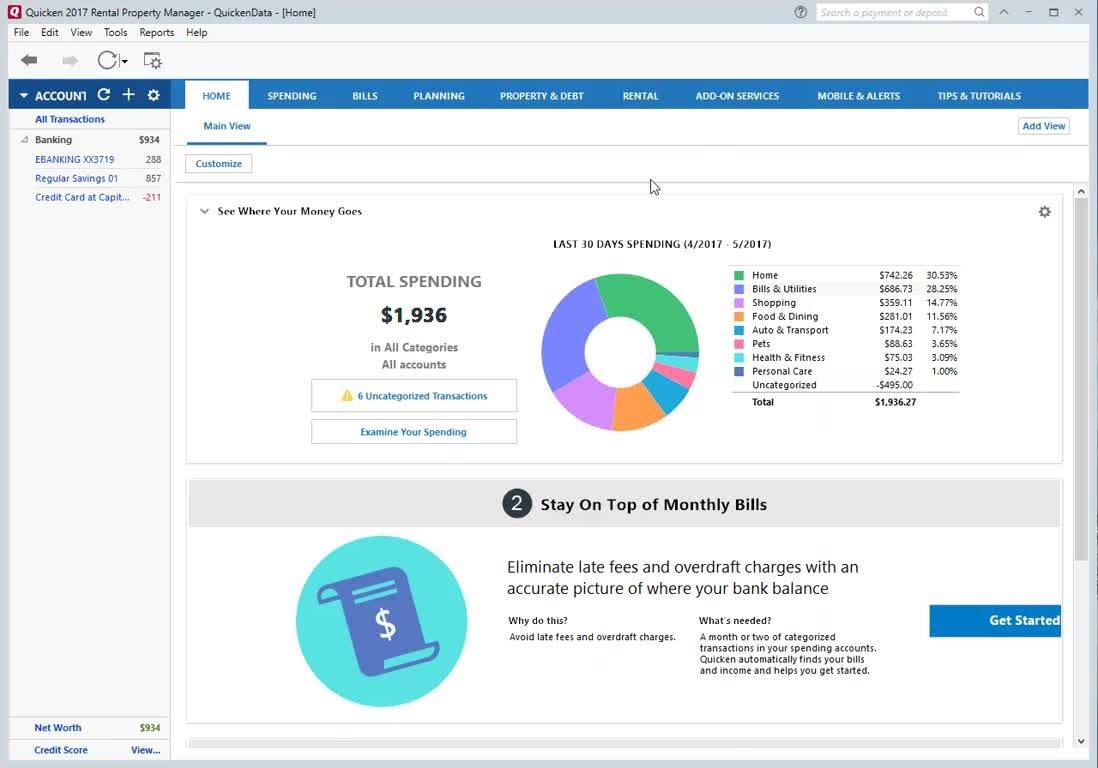Click the One Step Update refresh icon

(107, 61)
